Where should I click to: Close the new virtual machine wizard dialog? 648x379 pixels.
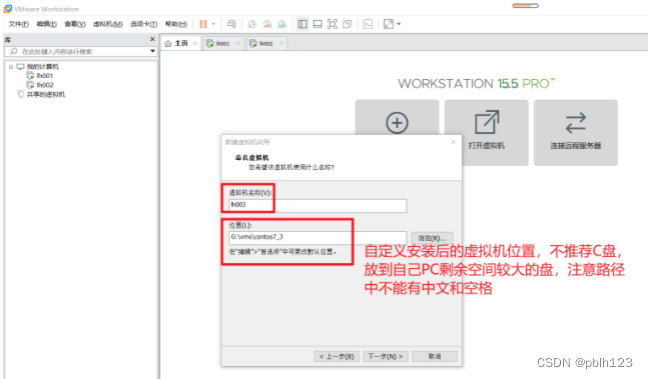453,142
